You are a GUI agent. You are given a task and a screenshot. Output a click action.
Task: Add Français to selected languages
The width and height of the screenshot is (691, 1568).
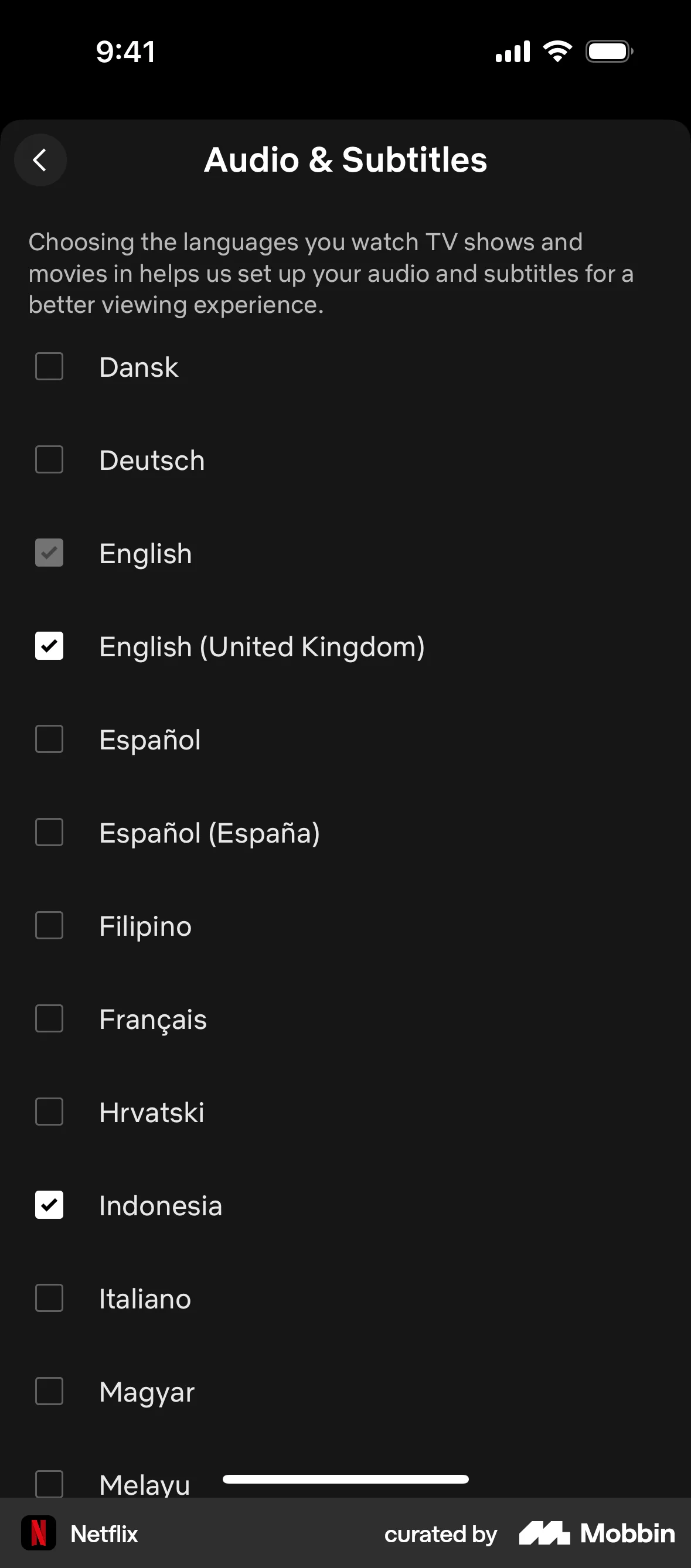point(49,1018)
